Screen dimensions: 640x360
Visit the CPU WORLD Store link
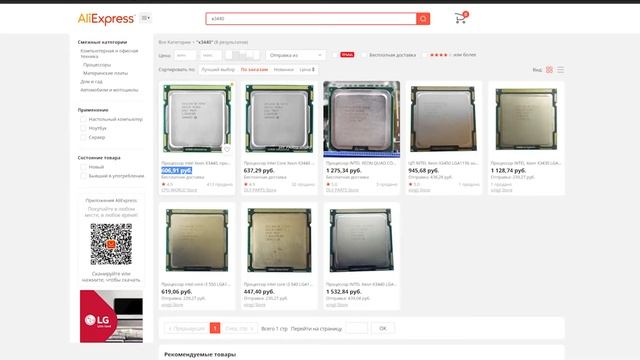coord(179,190)
